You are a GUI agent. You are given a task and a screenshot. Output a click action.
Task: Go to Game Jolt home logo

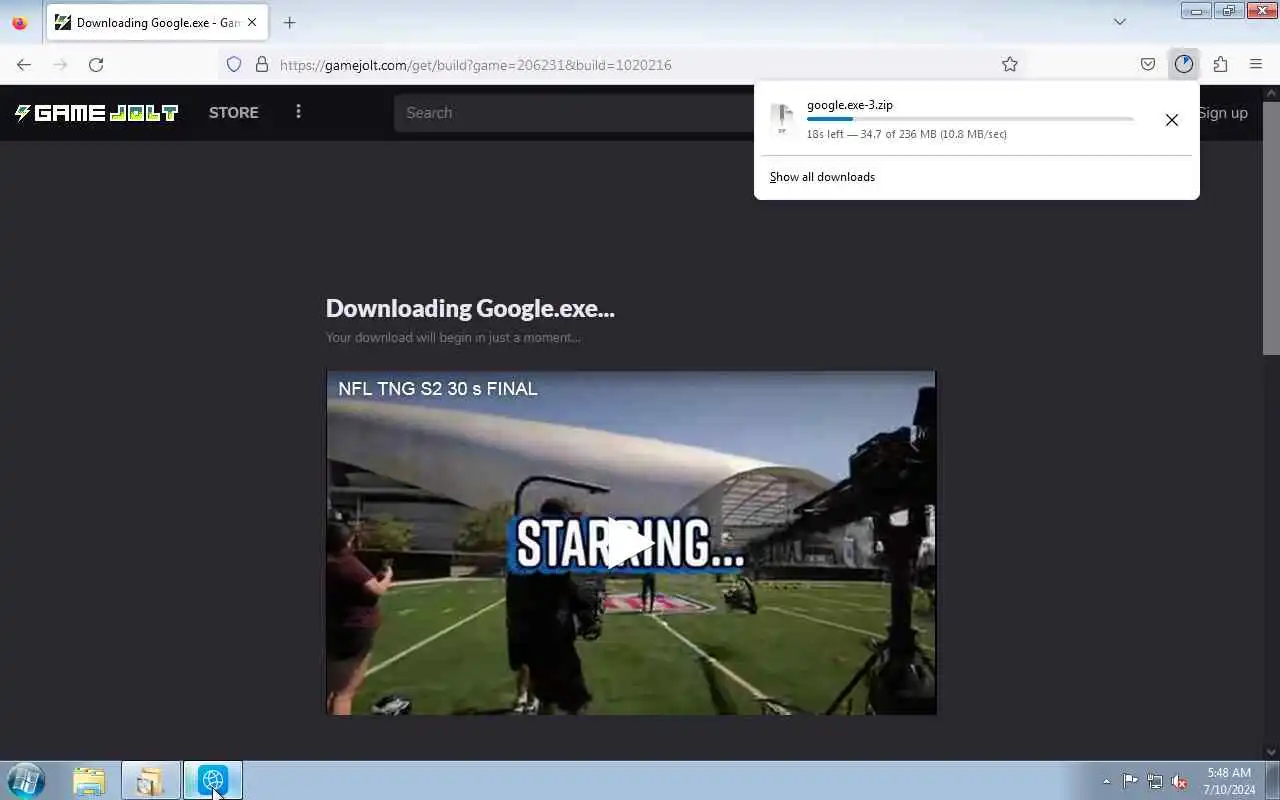tap(97, 113)
